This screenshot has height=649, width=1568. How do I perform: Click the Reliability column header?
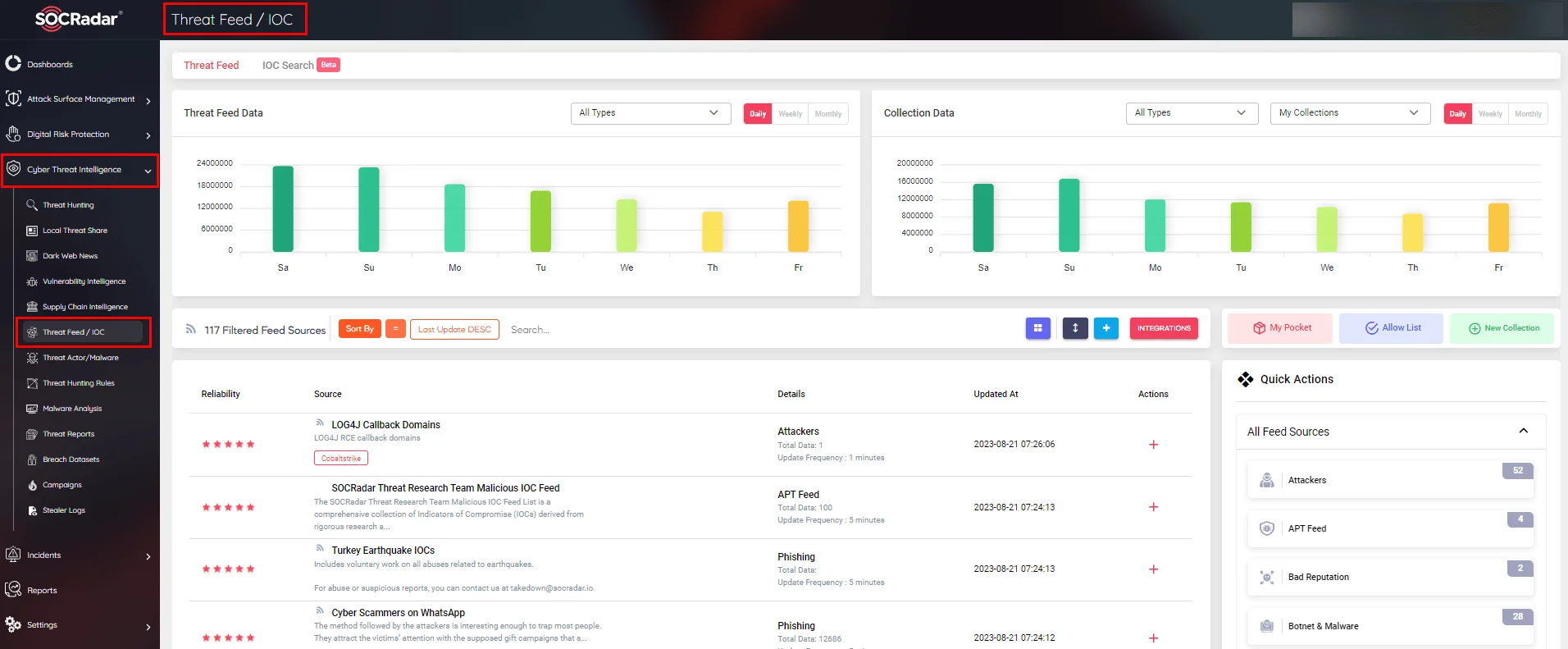221,394
